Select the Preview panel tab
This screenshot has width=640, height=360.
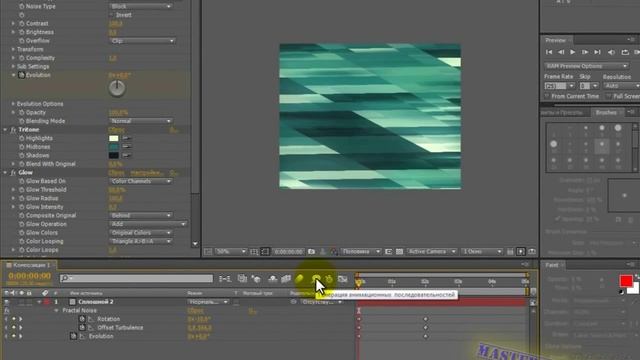point(556,40)
